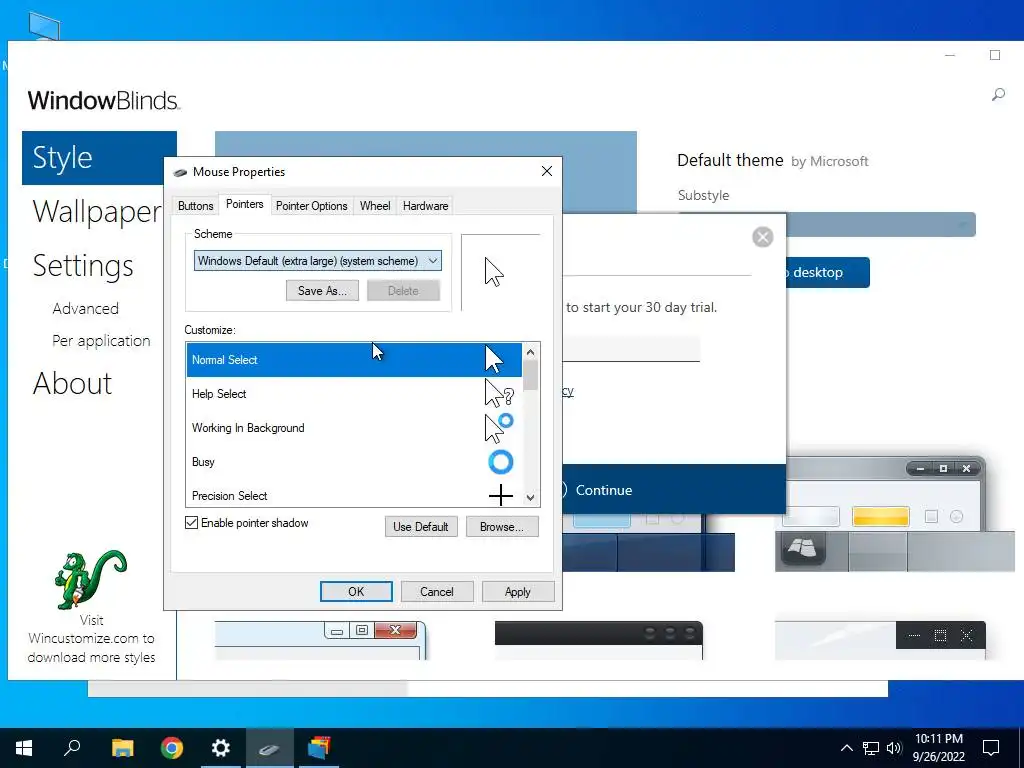This screenshot has height=768, width=1024.
Task: Click the Visit Wincustomize.com link text
Action: (x=91, y=639)
